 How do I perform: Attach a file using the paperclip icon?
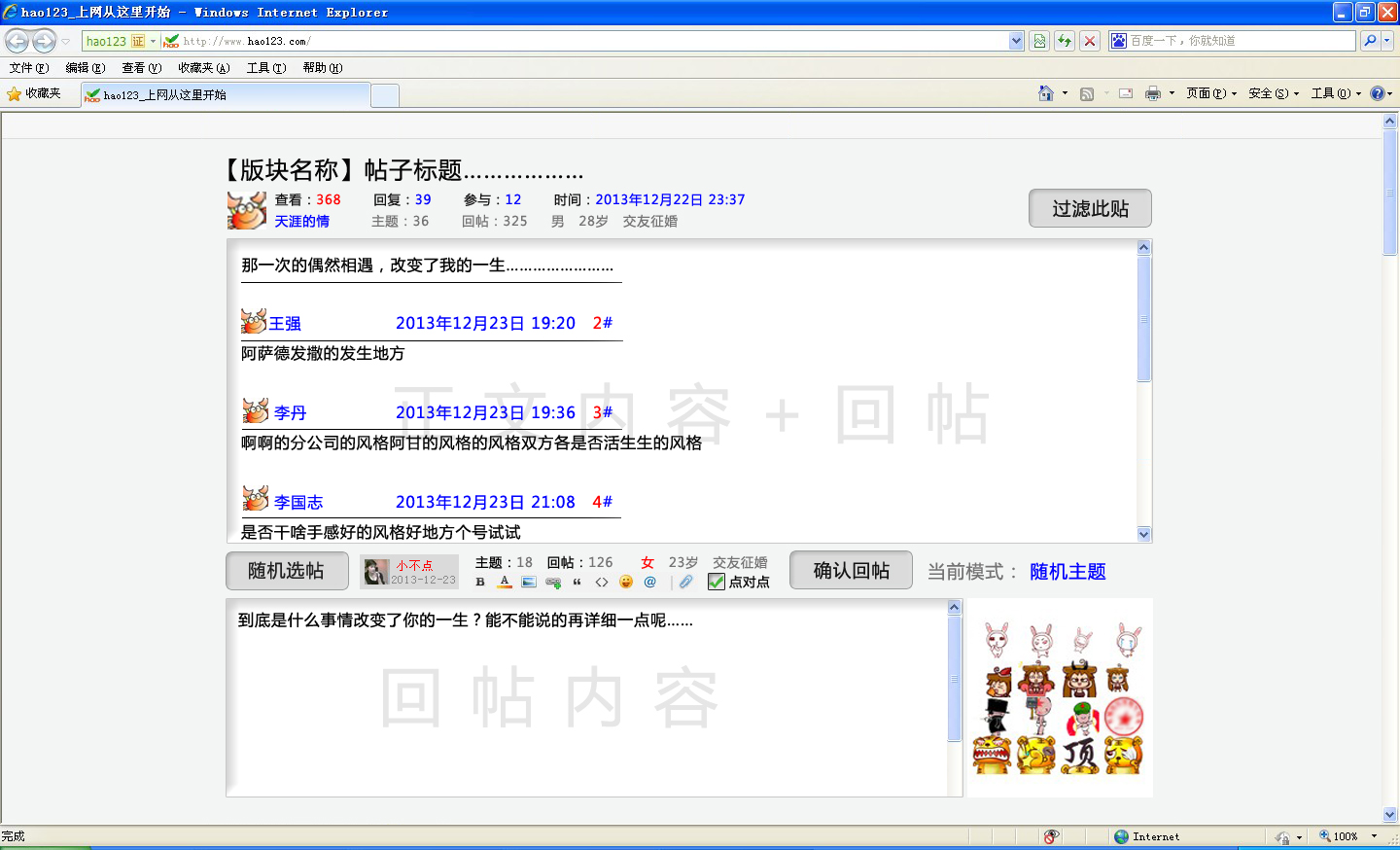685,582
